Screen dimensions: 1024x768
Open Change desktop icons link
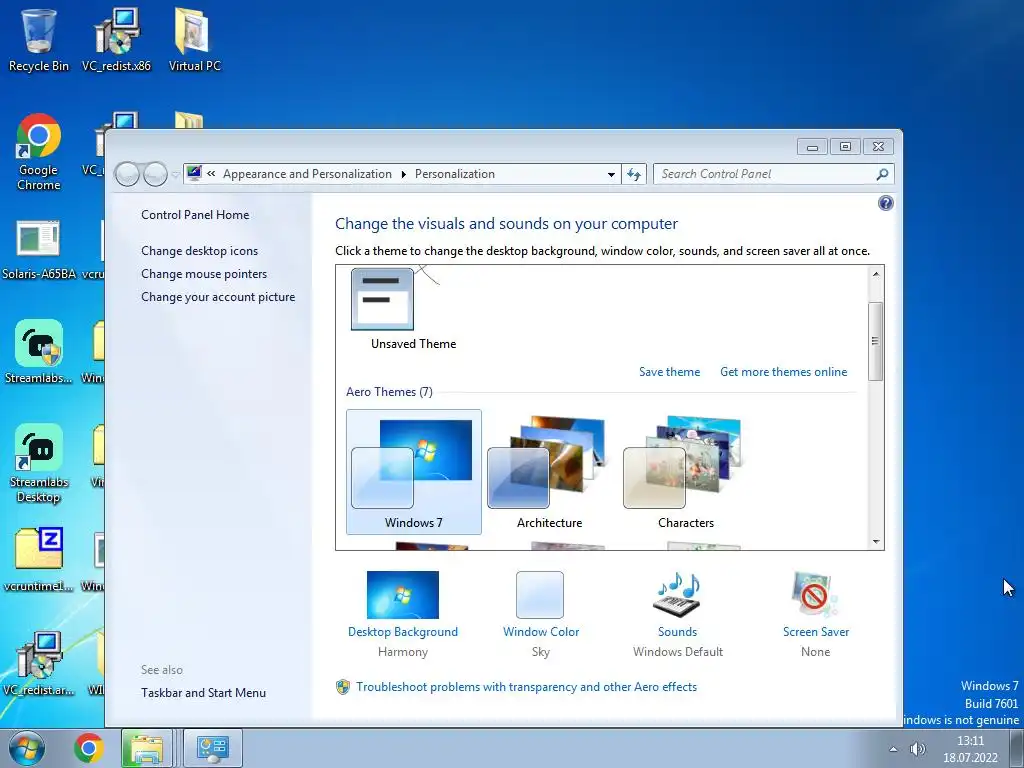[199, 251]
